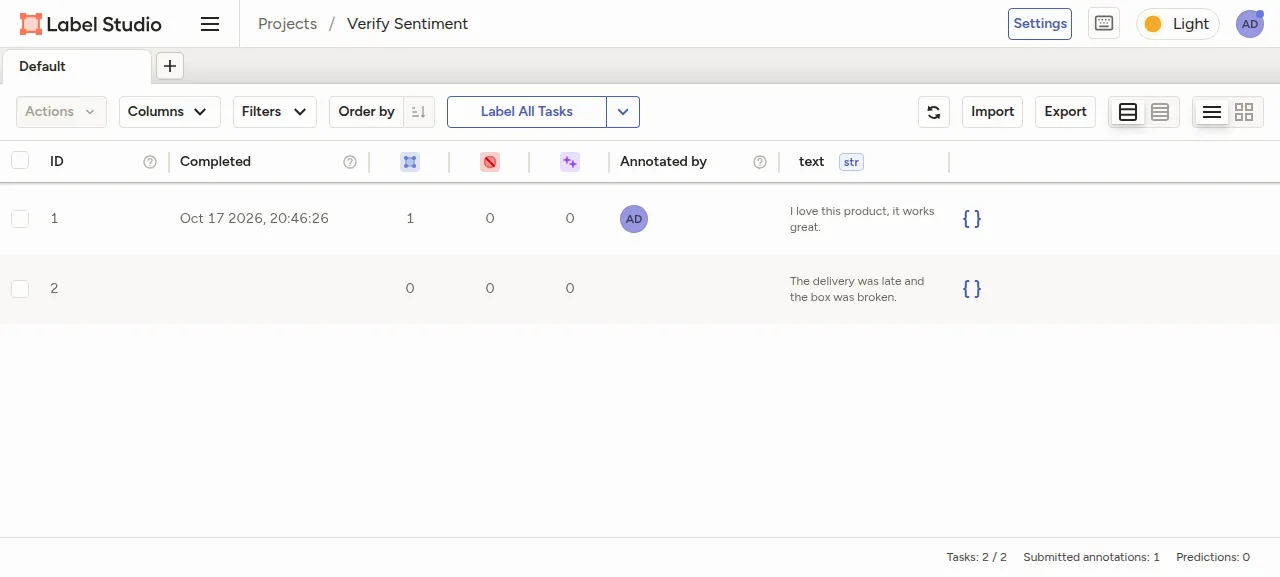Click Predictions: 0 status text
Viewport: 1280px width, 577px height.
click(1213, 557)
